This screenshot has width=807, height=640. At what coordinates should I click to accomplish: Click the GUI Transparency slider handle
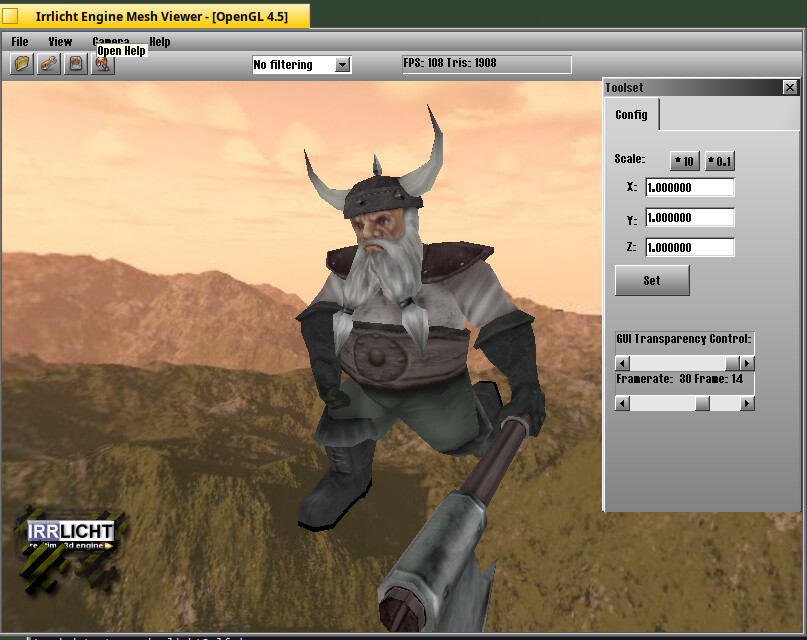(732, 363)
